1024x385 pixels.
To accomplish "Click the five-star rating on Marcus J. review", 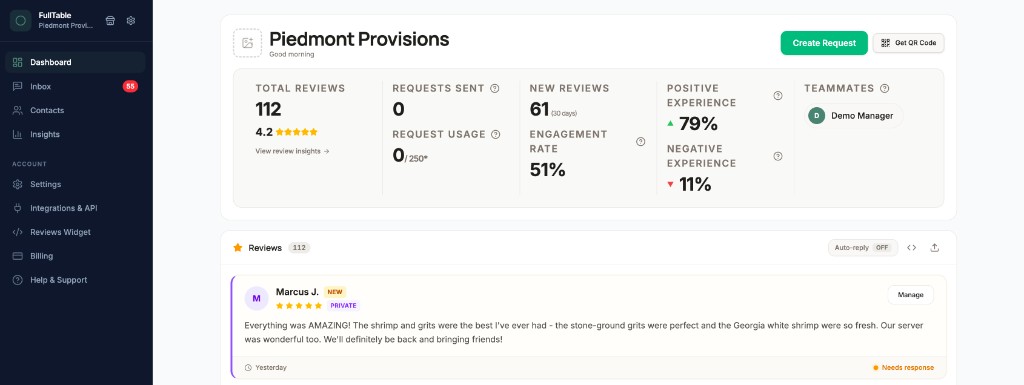I will tap(299, 305).
